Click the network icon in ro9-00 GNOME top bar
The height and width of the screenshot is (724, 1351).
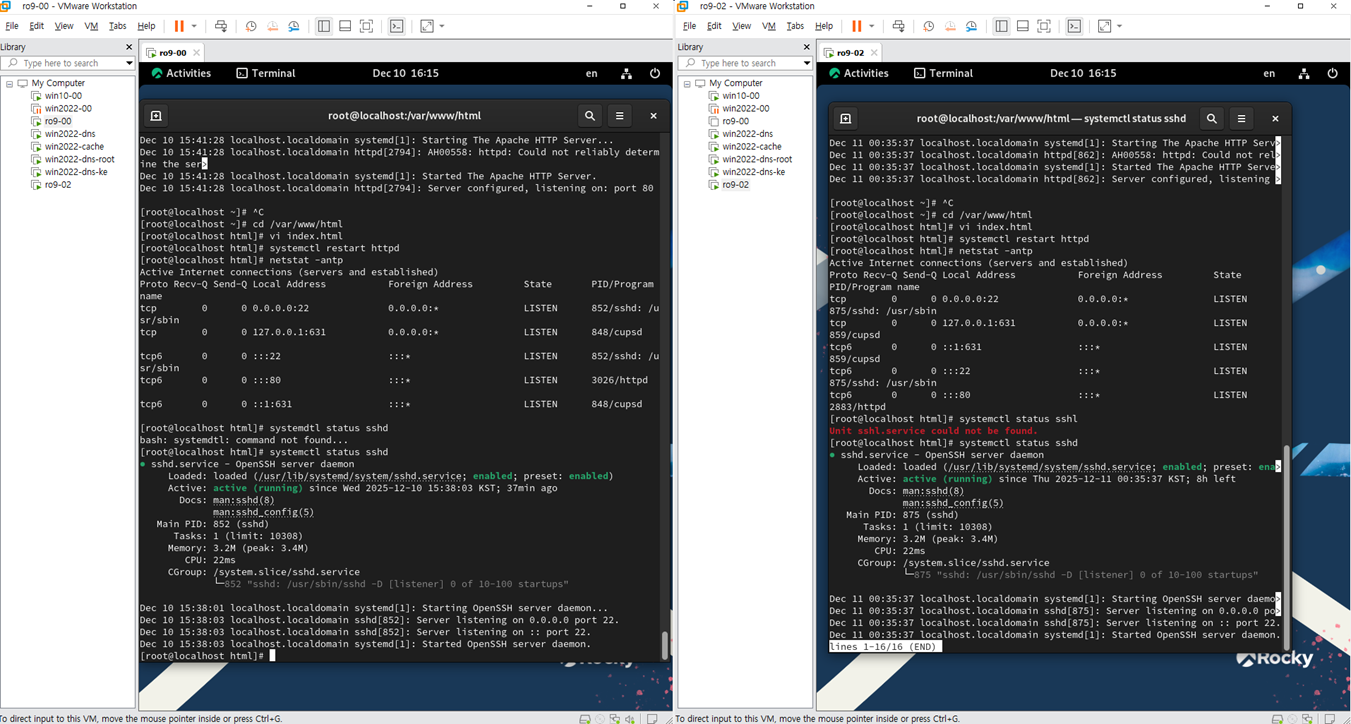point(626,73)
